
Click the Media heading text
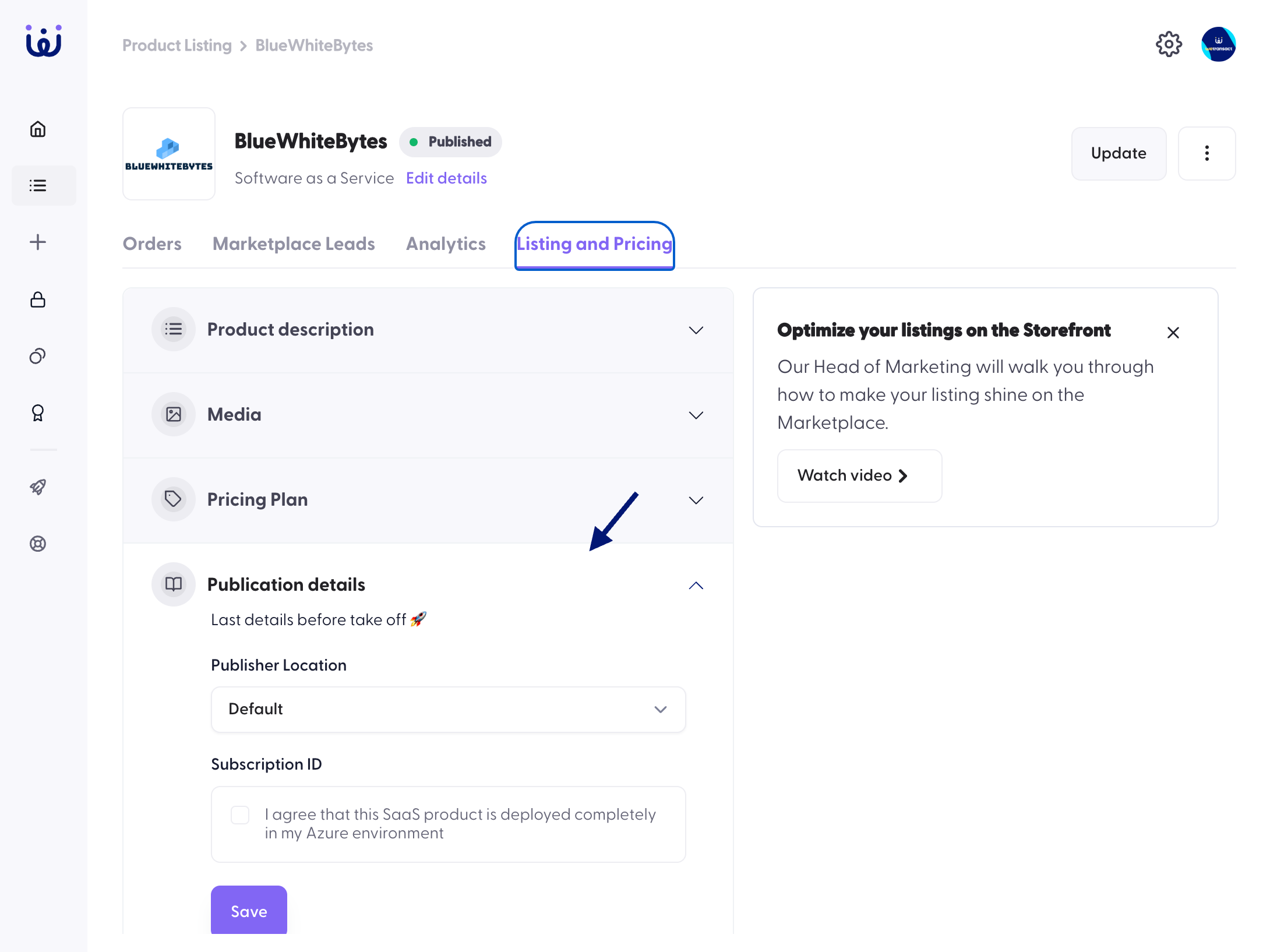[234, 414]
